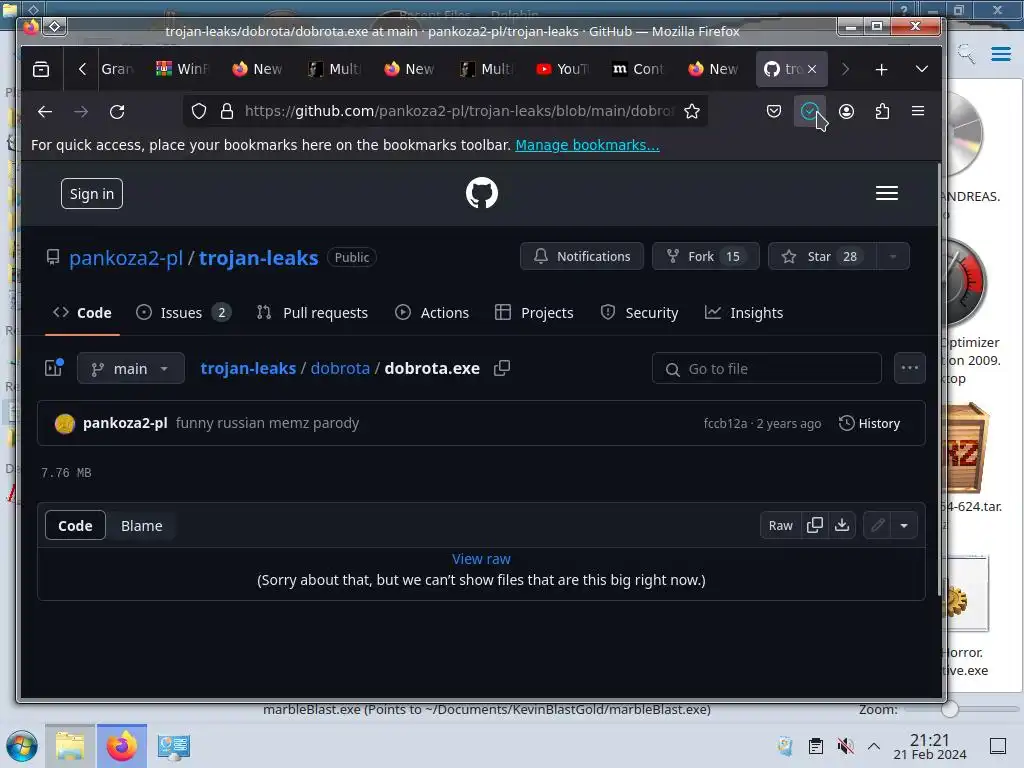Open commit author pankoza2-pl link
Screen dimensions: 1024x768
click(125, 423)
